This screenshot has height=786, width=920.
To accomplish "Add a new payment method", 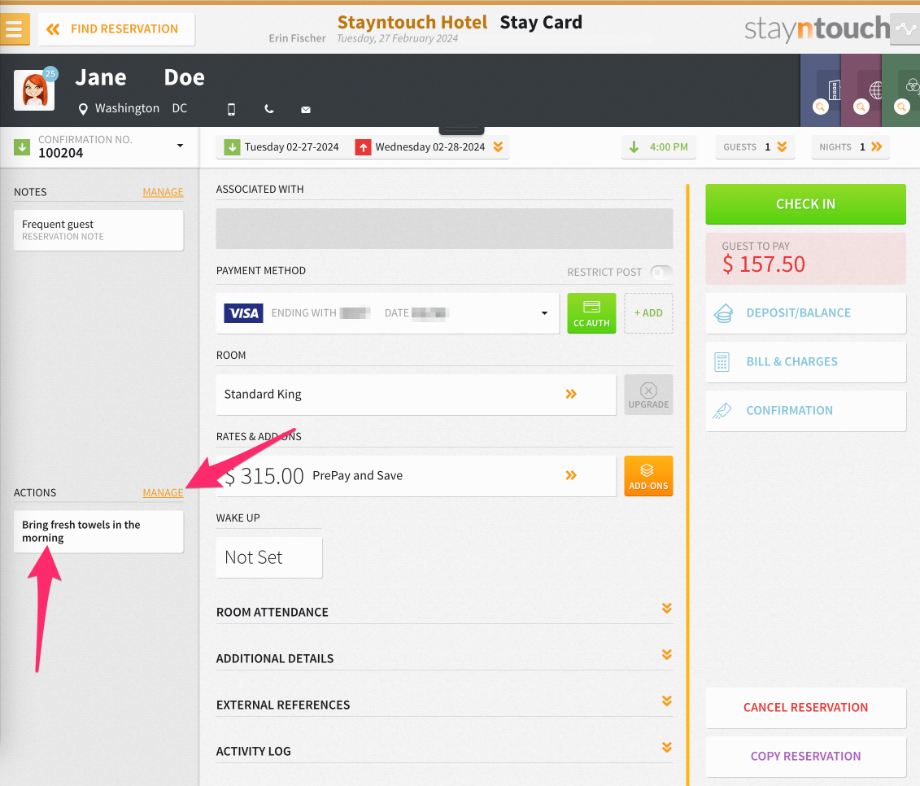I will click(x=648, y=313).
